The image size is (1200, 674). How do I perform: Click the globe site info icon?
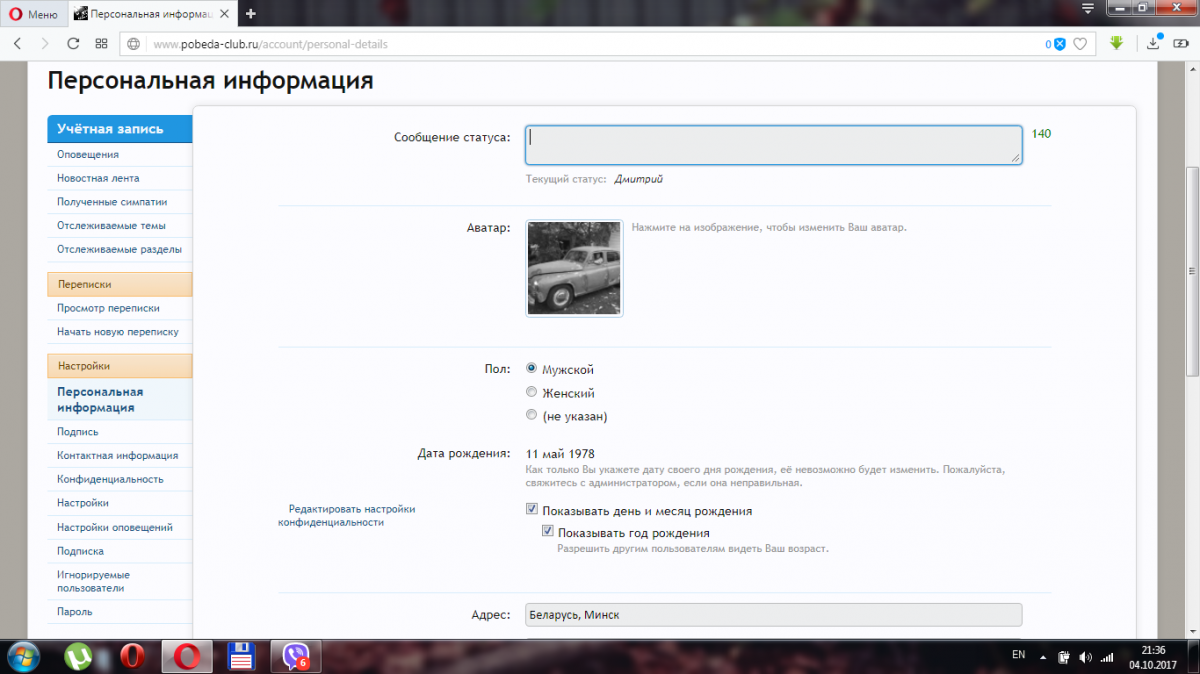[x=134, y=44]
